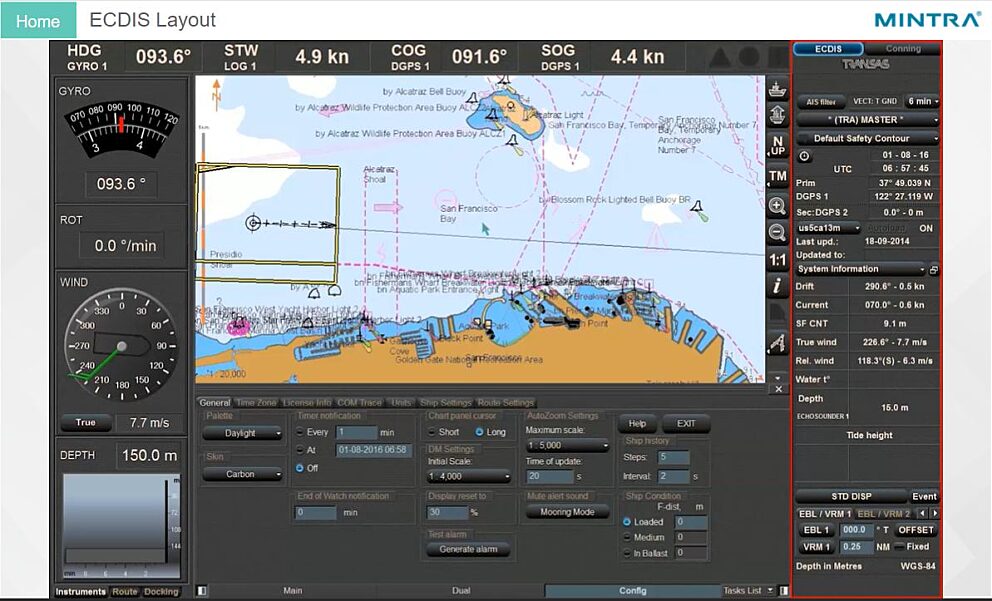The height and width of the screenshot is (601, 992).
Task: Click the panel toggle icon left of Main
Action: point(202,590)
